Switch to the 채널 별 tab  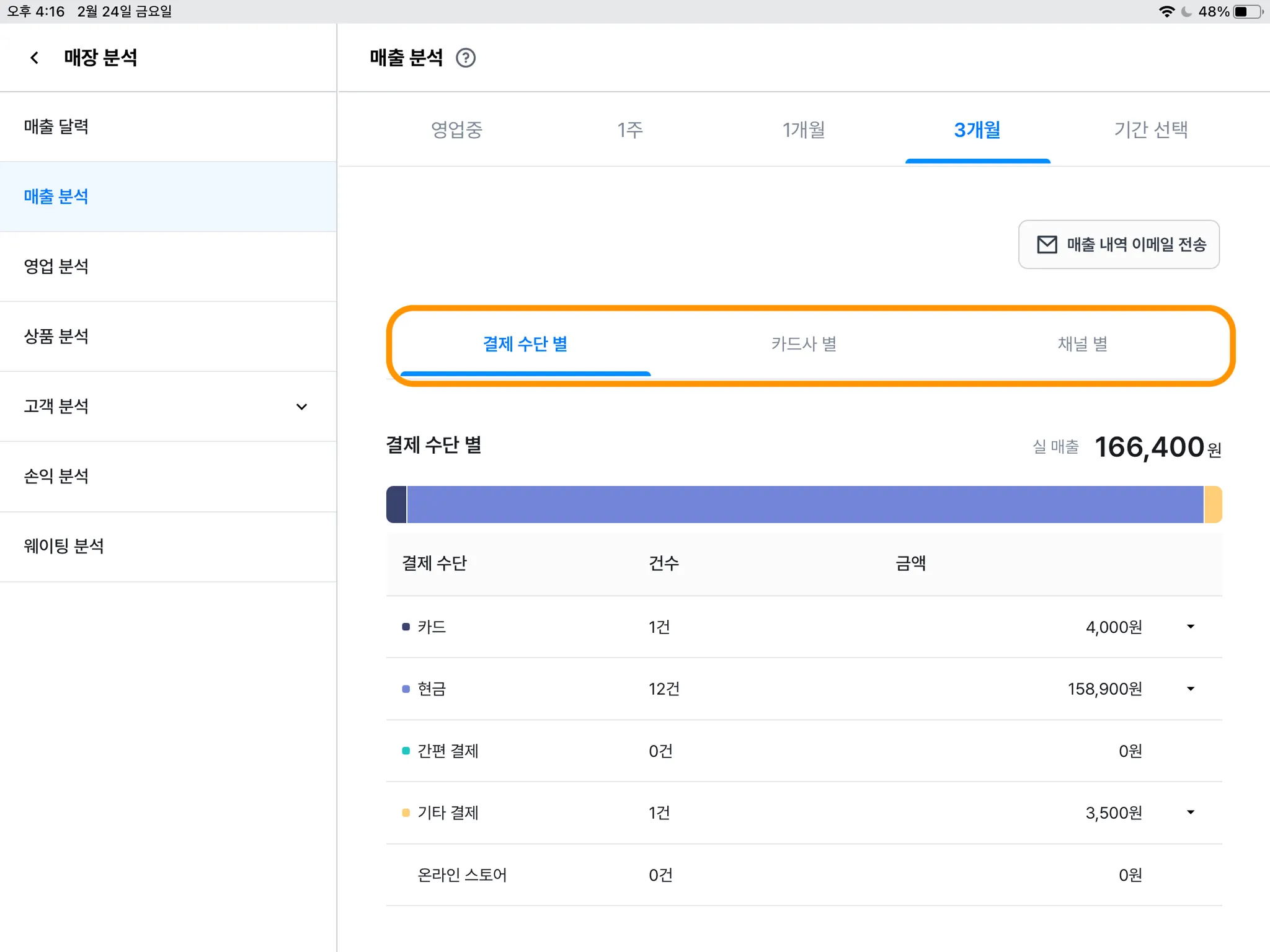[1082, 343]
